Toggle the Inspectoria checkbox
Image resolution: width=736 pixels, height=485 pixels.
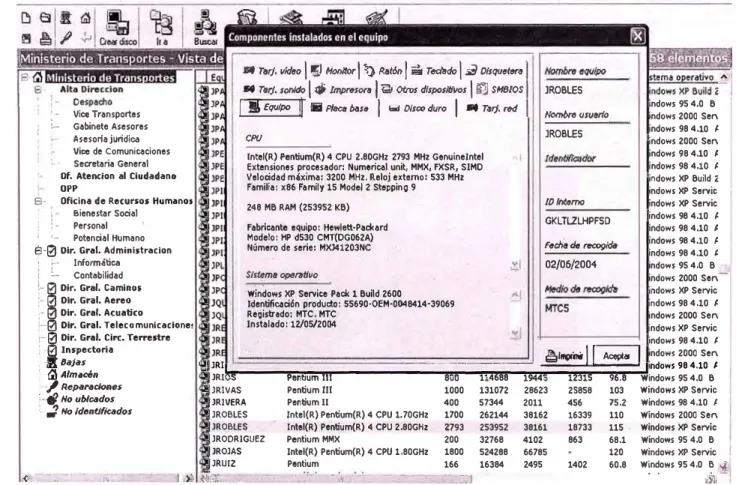[x=52, y=350]
